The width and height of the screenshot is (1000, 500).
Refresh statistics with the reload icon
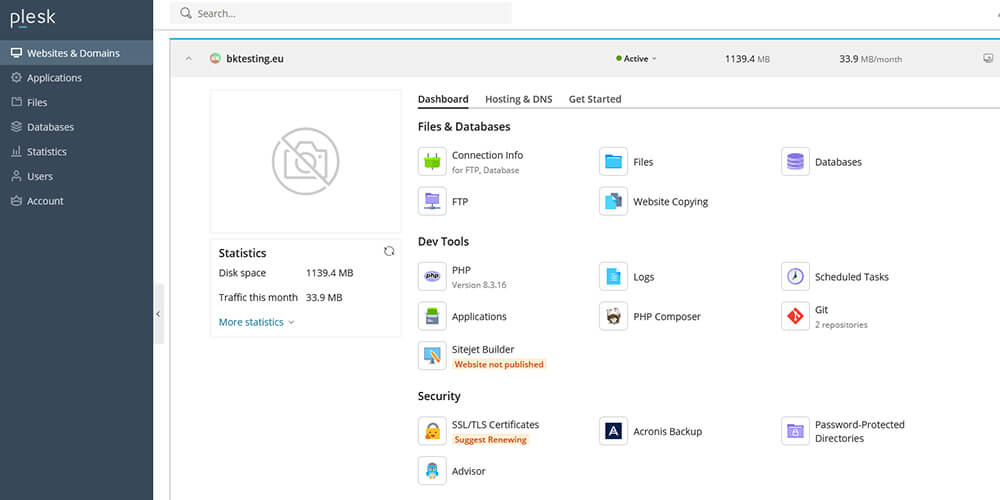pyautogui.click(x=389, y=252)
